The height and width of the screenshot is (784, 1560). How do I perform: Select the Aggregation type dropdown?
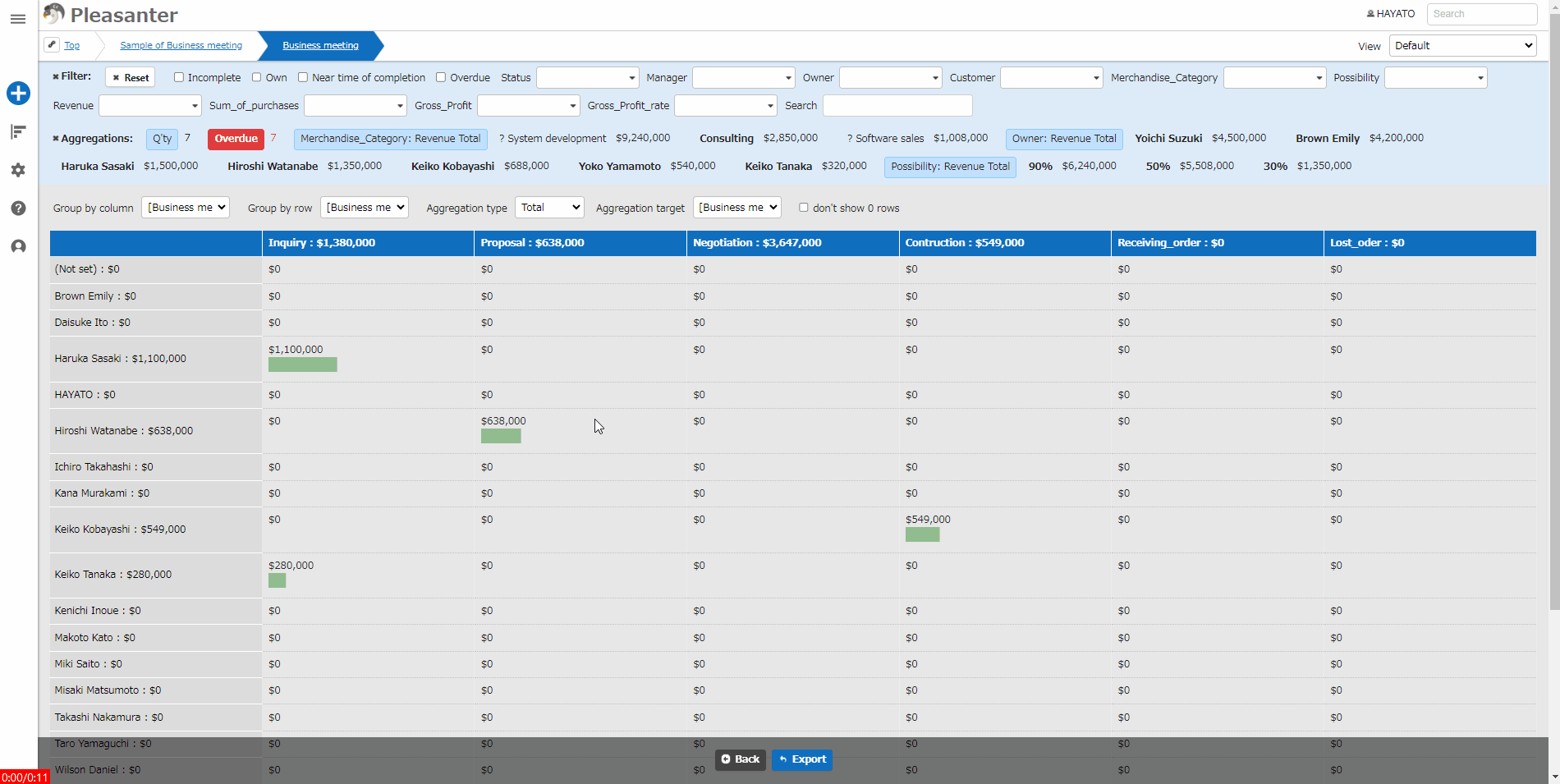pyautogui.click(x=549, y=208)
